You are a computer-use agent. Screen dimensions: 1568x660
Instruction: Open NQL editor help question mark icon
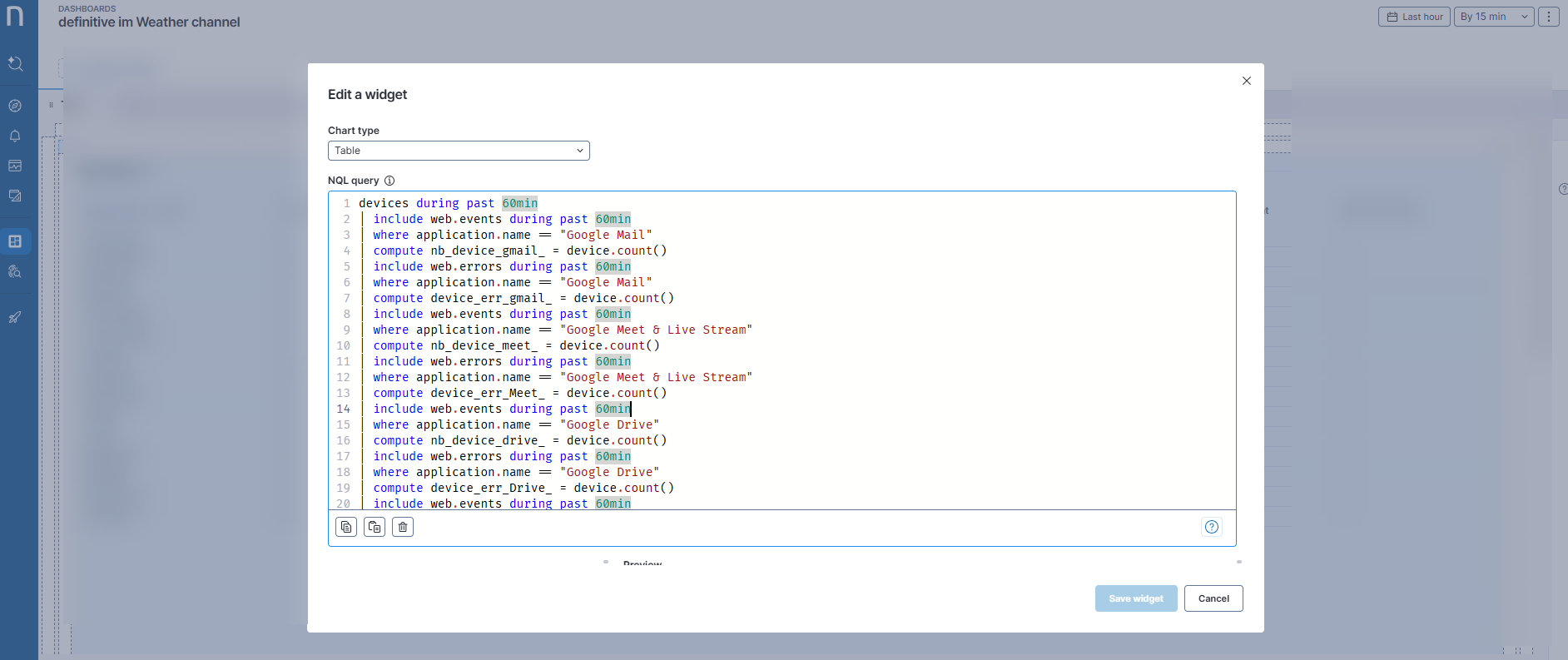(x=1212, y=527)
